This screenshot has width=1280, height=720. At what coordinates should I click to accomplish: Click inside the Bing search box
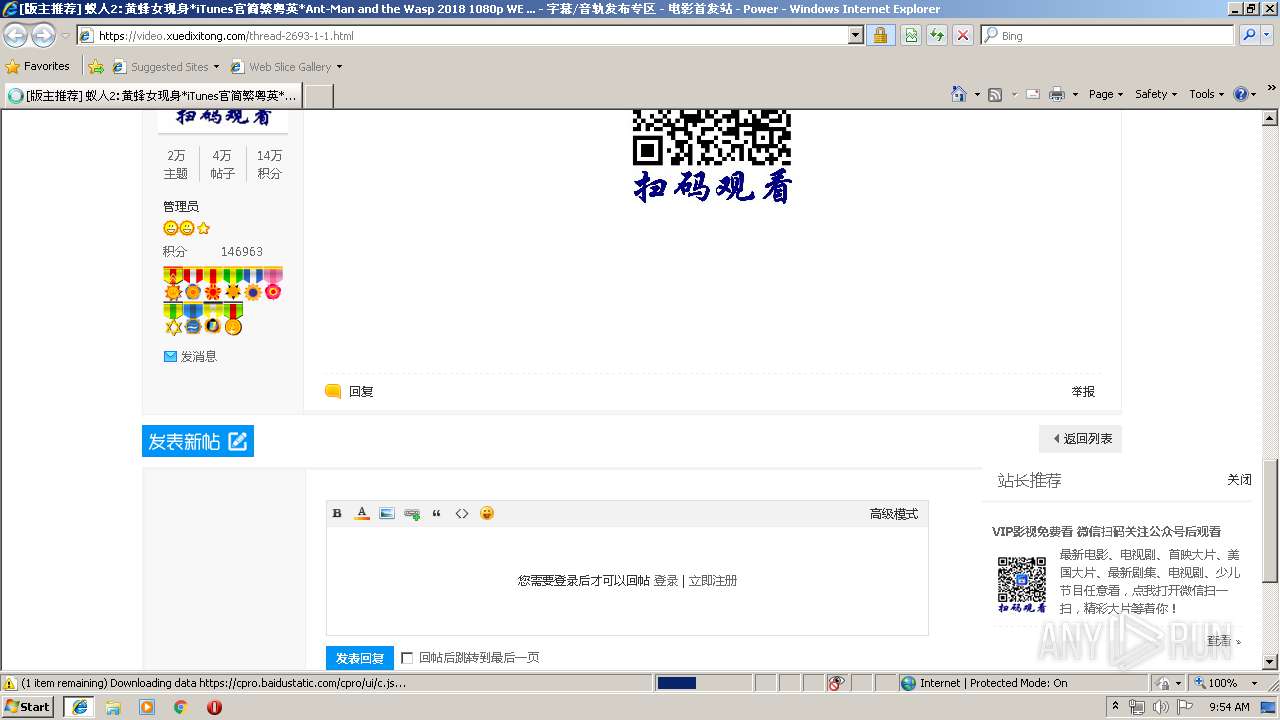click(1108, 35)
